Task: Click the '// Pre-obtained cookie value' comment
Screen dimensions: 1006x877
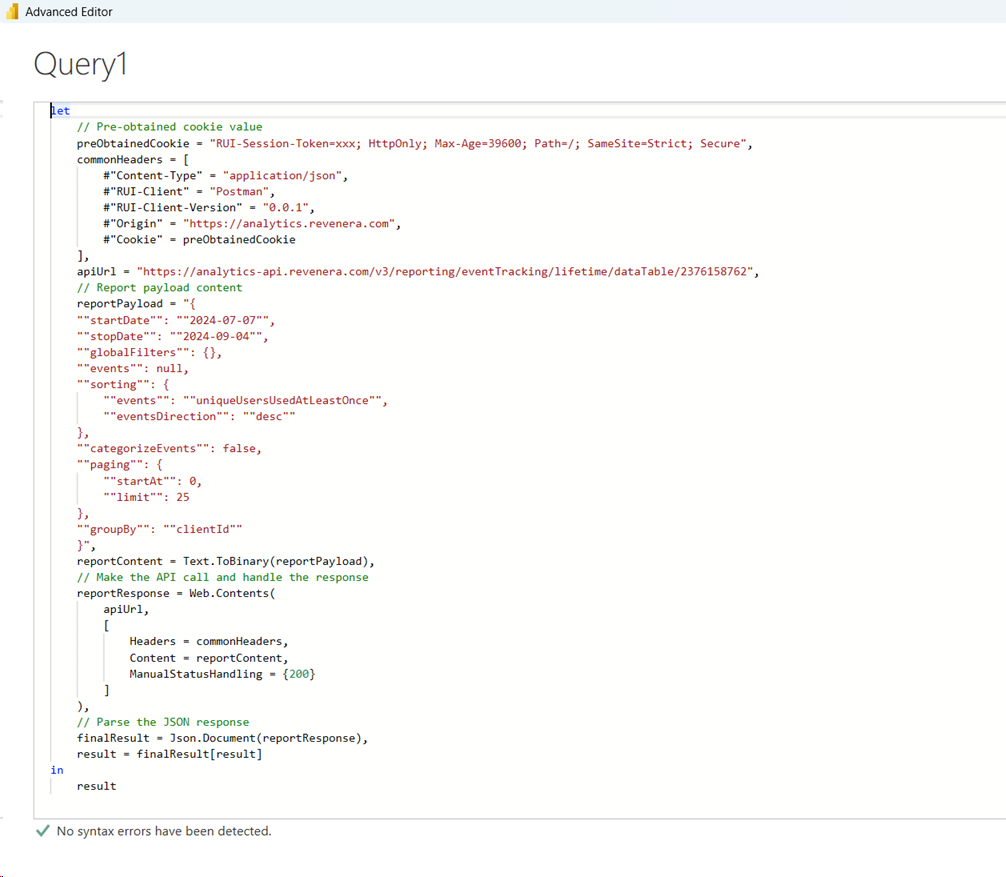Action: tap(169, 126)
